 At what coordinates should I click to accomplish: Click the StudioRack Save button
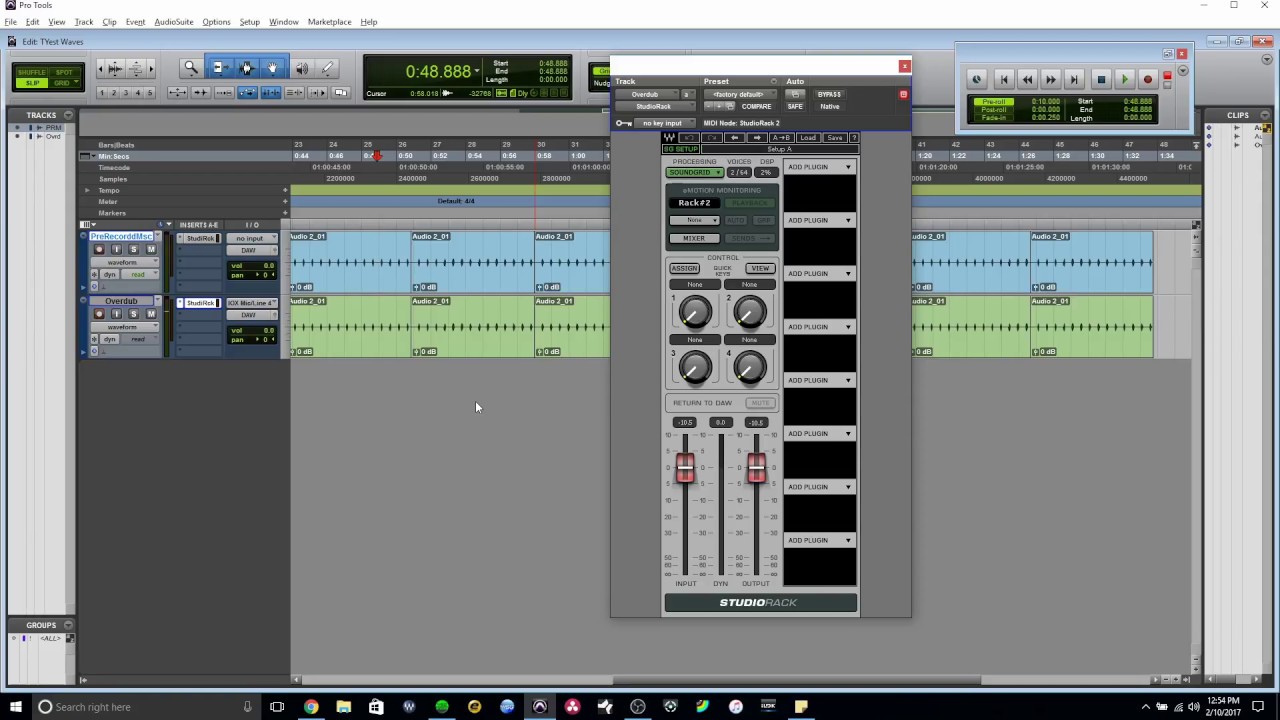click(x=835, y=138)
